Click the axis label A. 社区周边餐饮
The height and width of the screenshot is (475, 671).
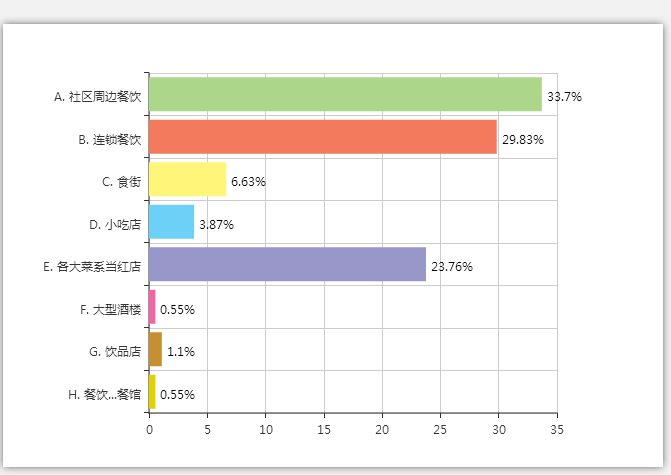[x=98, y=97]
